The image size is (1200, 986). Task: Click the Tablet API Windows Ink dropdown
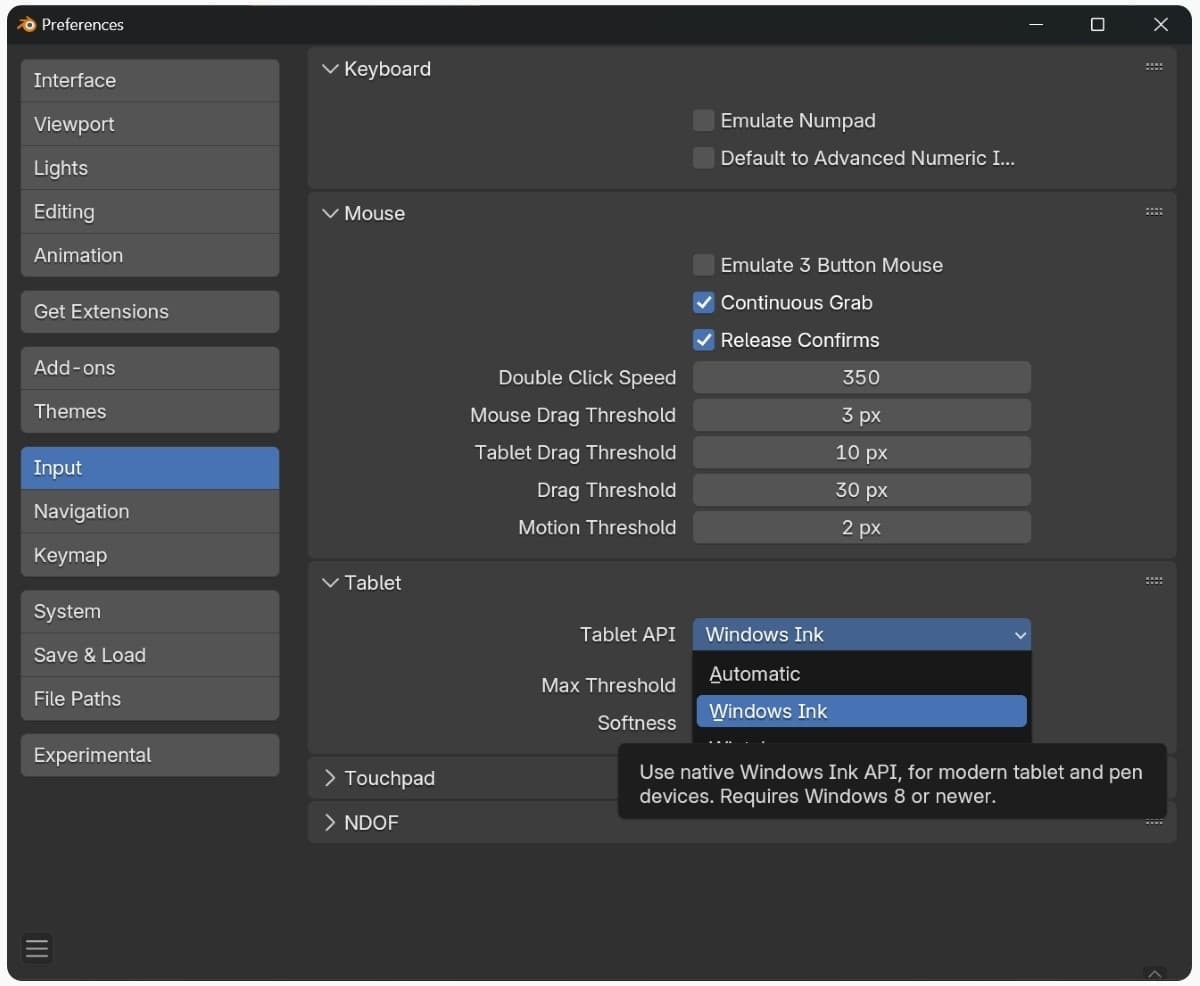(x=861, y=634)
